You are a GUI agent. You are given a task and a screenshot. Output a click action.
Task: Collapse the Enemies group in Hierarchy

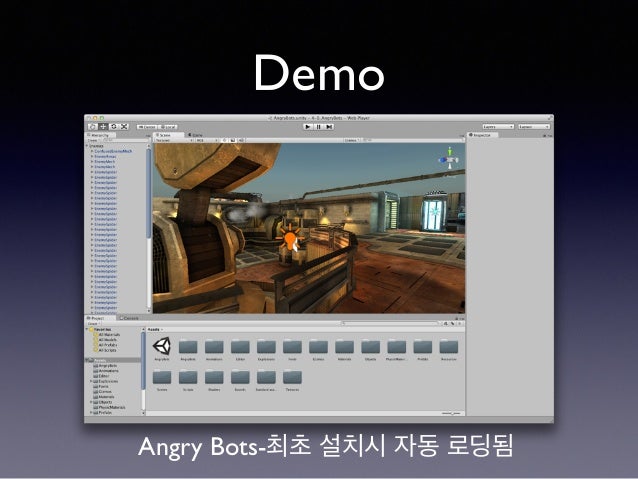87,146
